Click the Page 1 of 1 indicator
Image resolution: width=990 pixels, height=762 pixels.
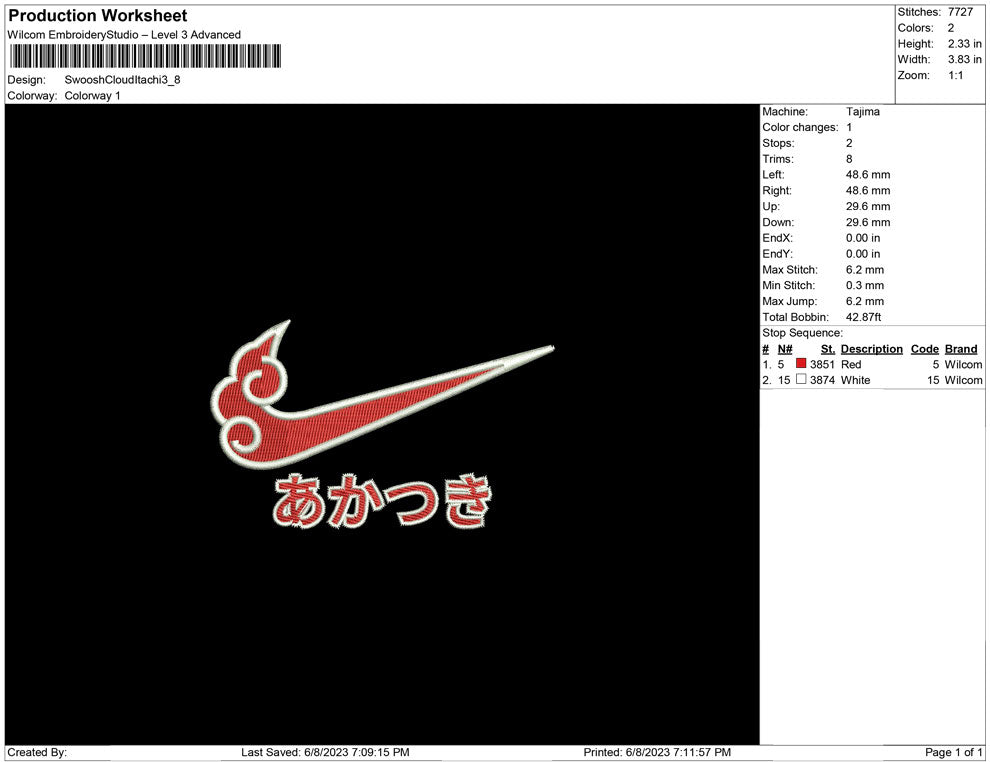tap(954, 752)
